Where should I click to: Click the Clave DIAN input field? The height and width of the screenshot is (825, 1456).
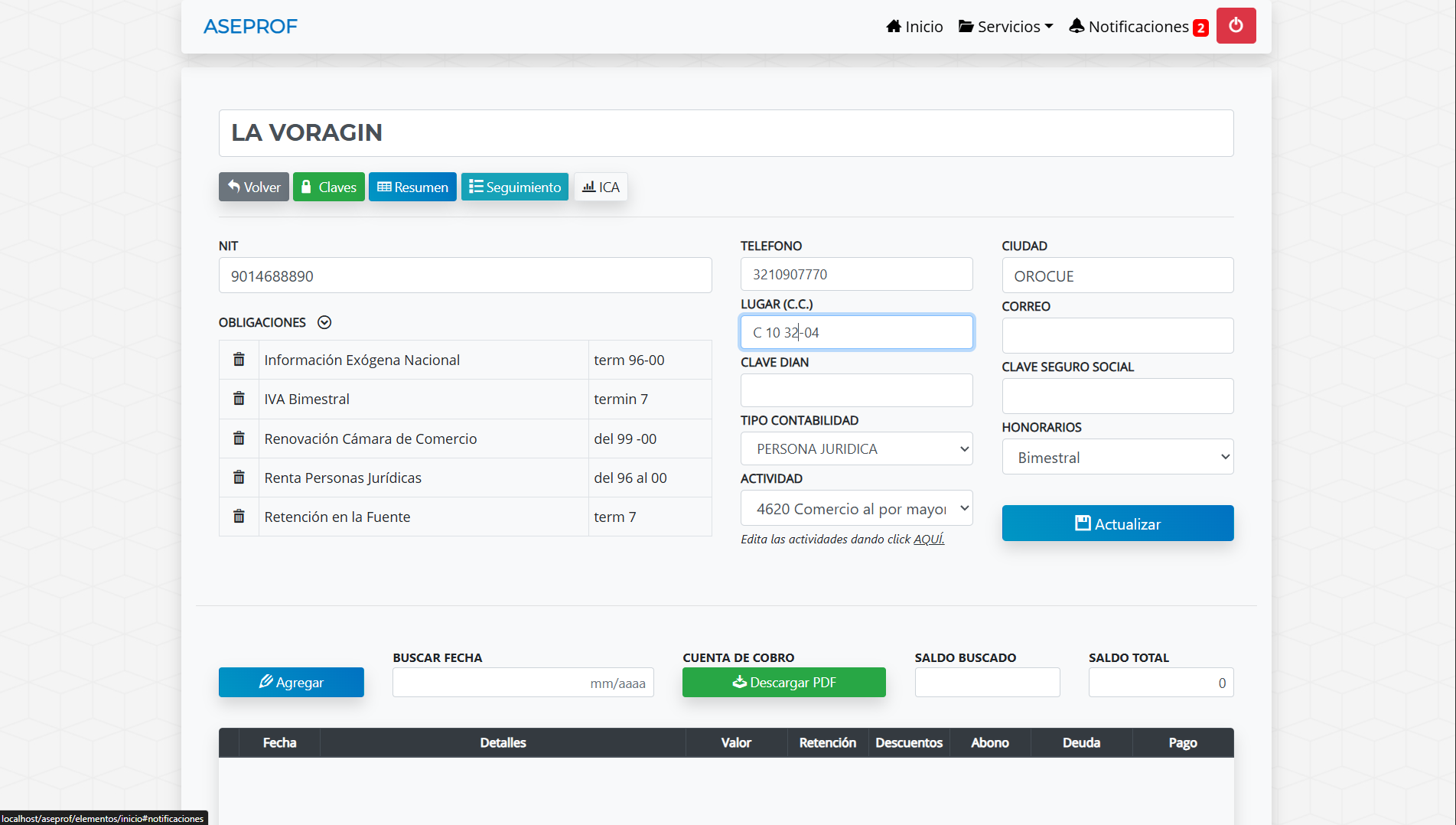(856, 390)
